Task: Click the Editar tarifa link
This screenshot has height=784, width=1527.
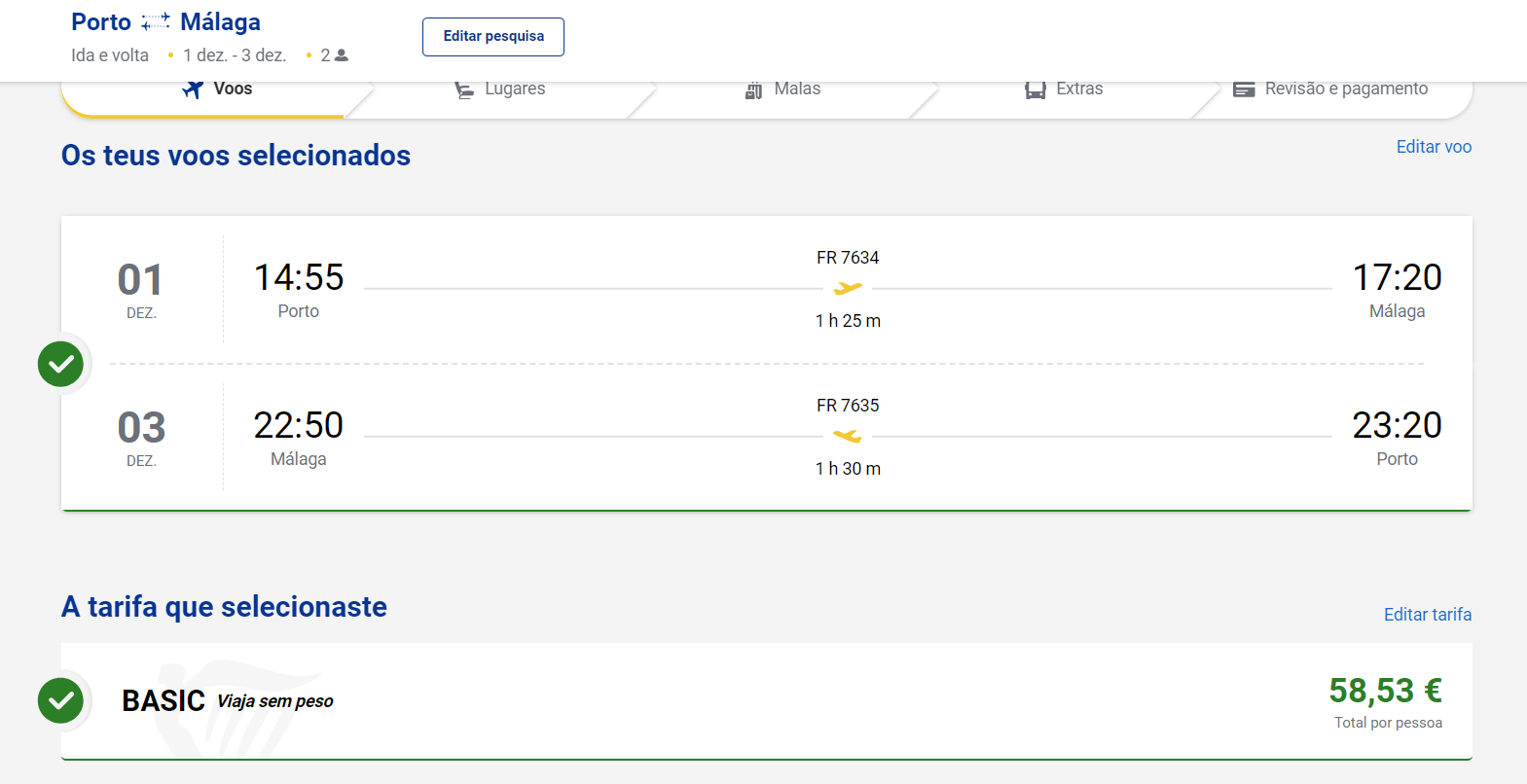Action: [1427, 615]
